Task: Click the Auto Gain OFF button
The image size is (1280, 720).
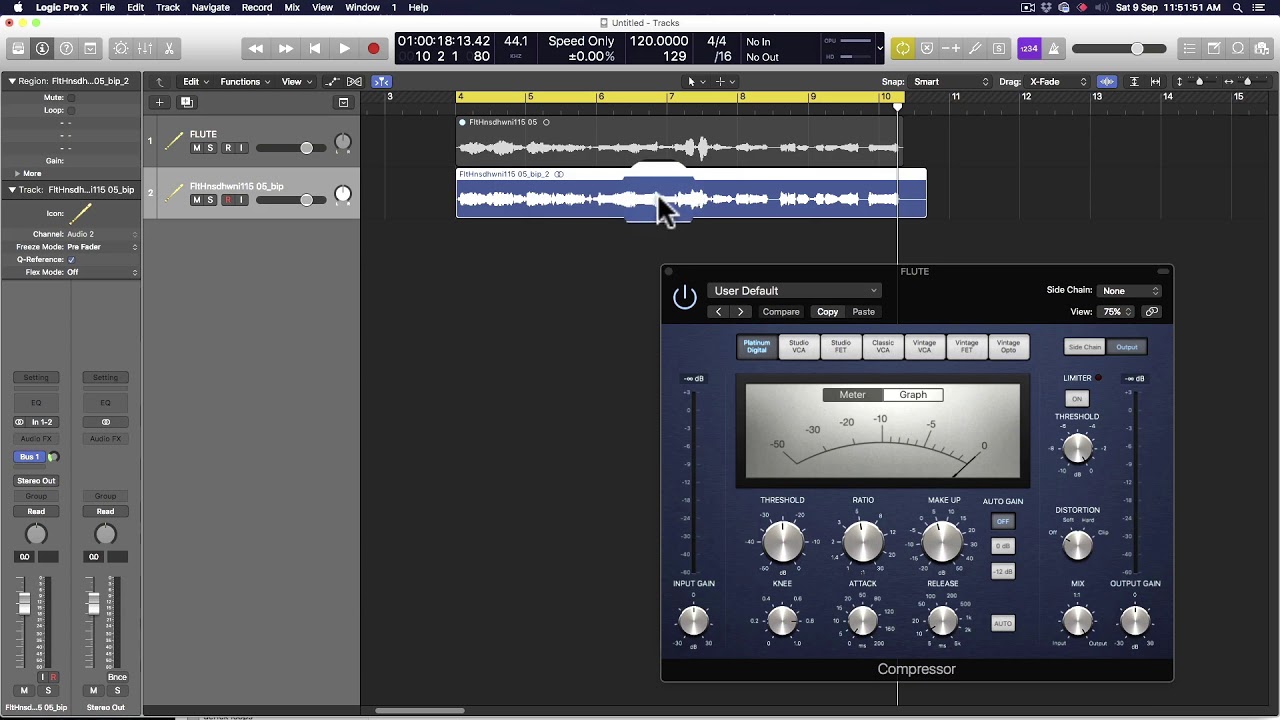Action: point(1002,521)
